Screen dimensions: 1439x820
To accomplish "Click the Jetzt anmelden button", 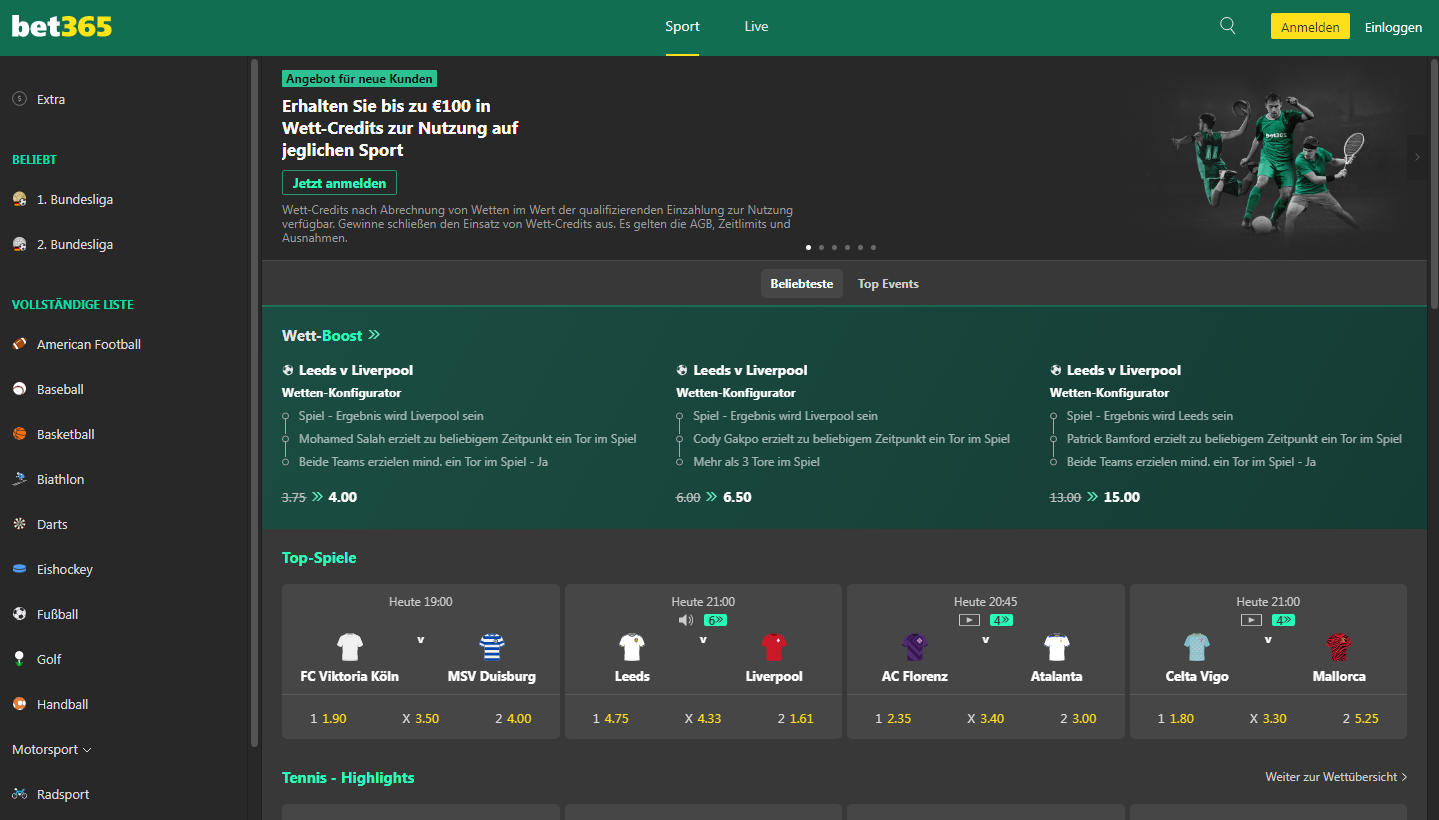I will tap(340, 183).
